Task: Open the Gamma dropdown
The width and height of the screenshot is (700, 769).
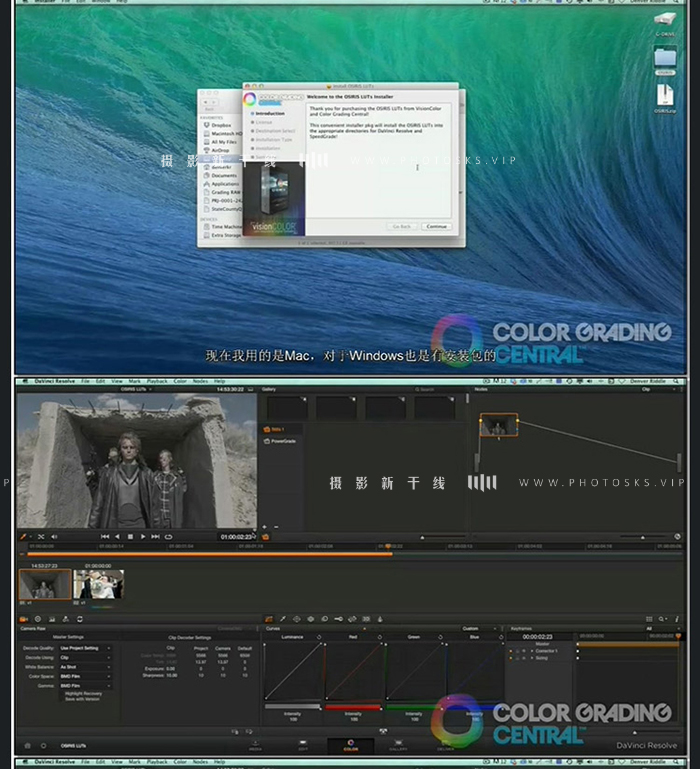Action: [85, 685]
